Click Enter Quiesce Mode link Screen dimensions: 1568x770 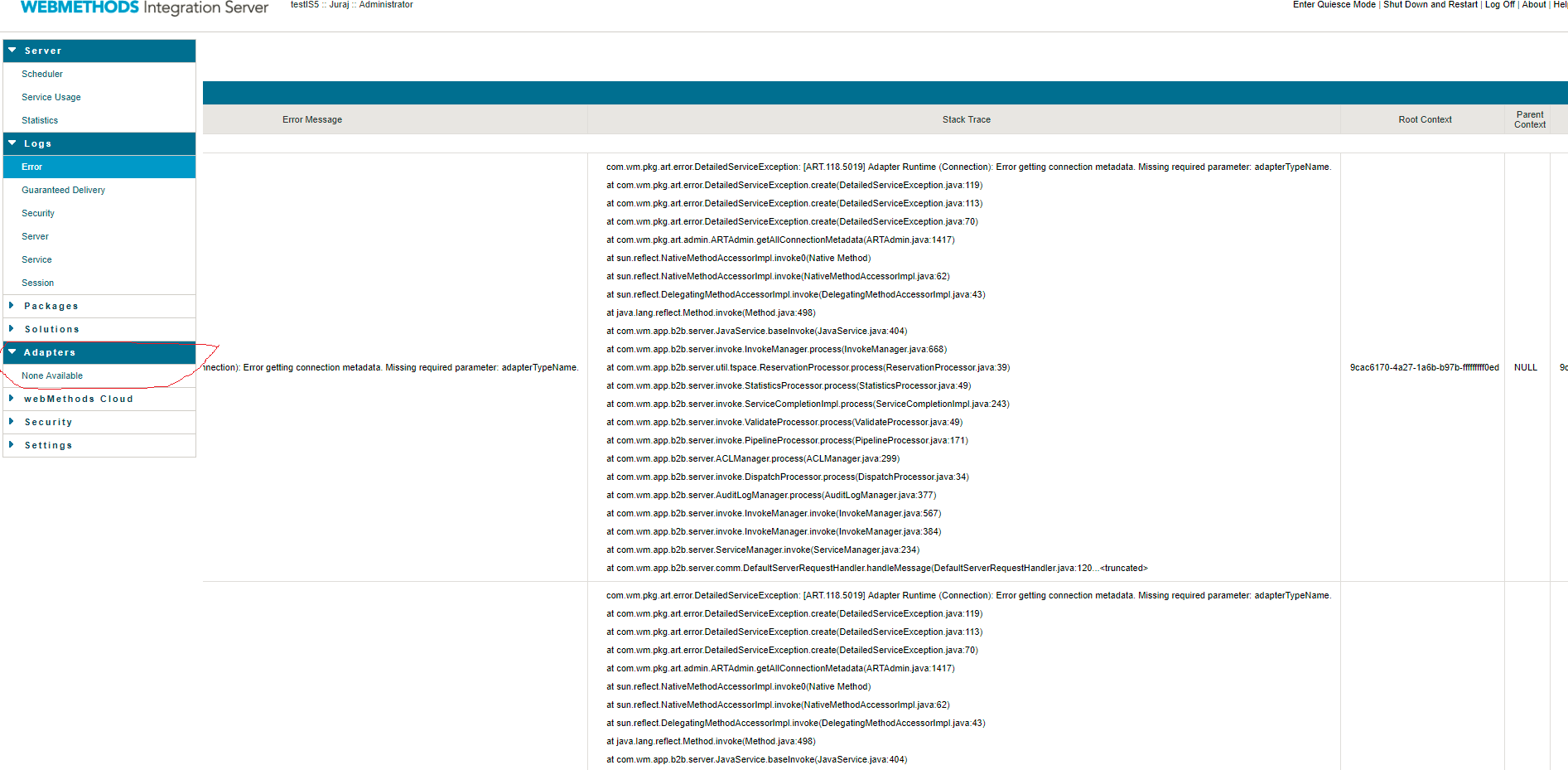(1334, 4)
